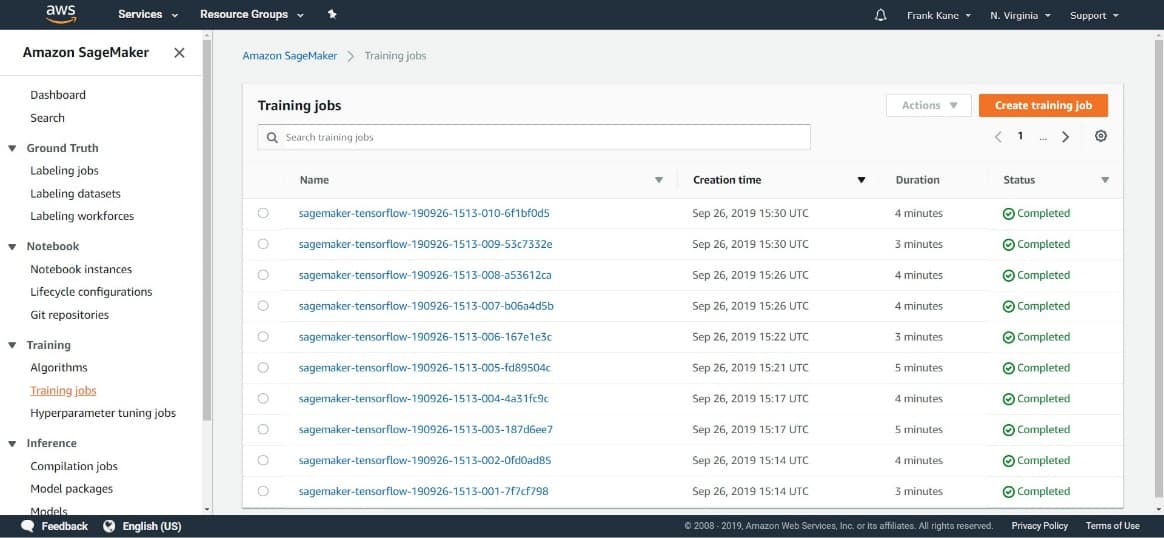
Task: Go to next page of training jobs
Action: pos(1065,137)
